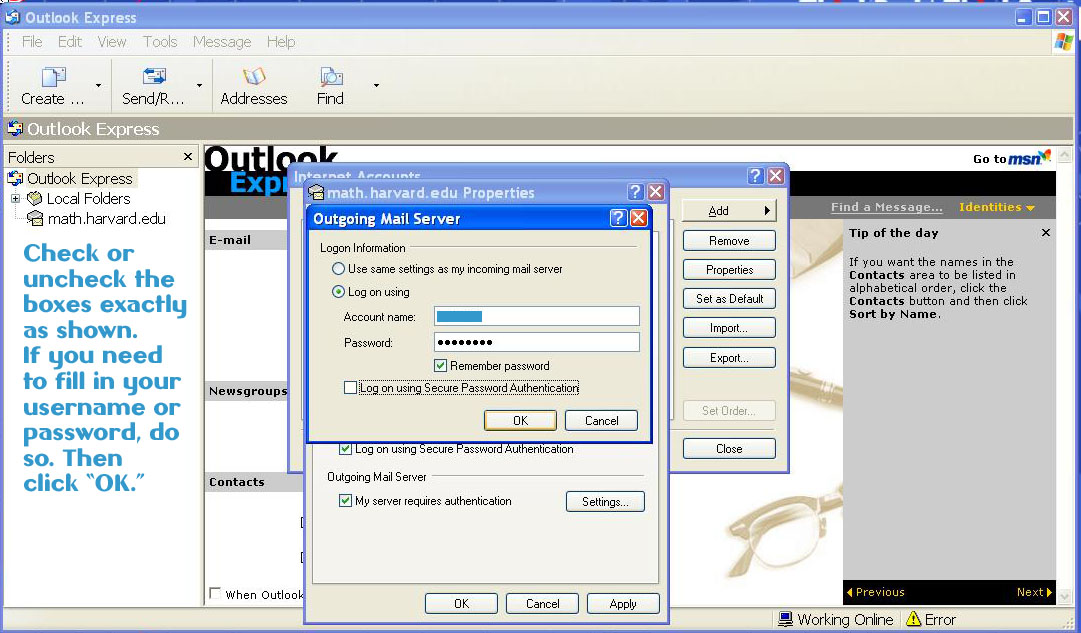The width and height of the screenshot is (1081, 633).
Task: Click the Send/Receive toolbar icon
Action: pos(153,78)
